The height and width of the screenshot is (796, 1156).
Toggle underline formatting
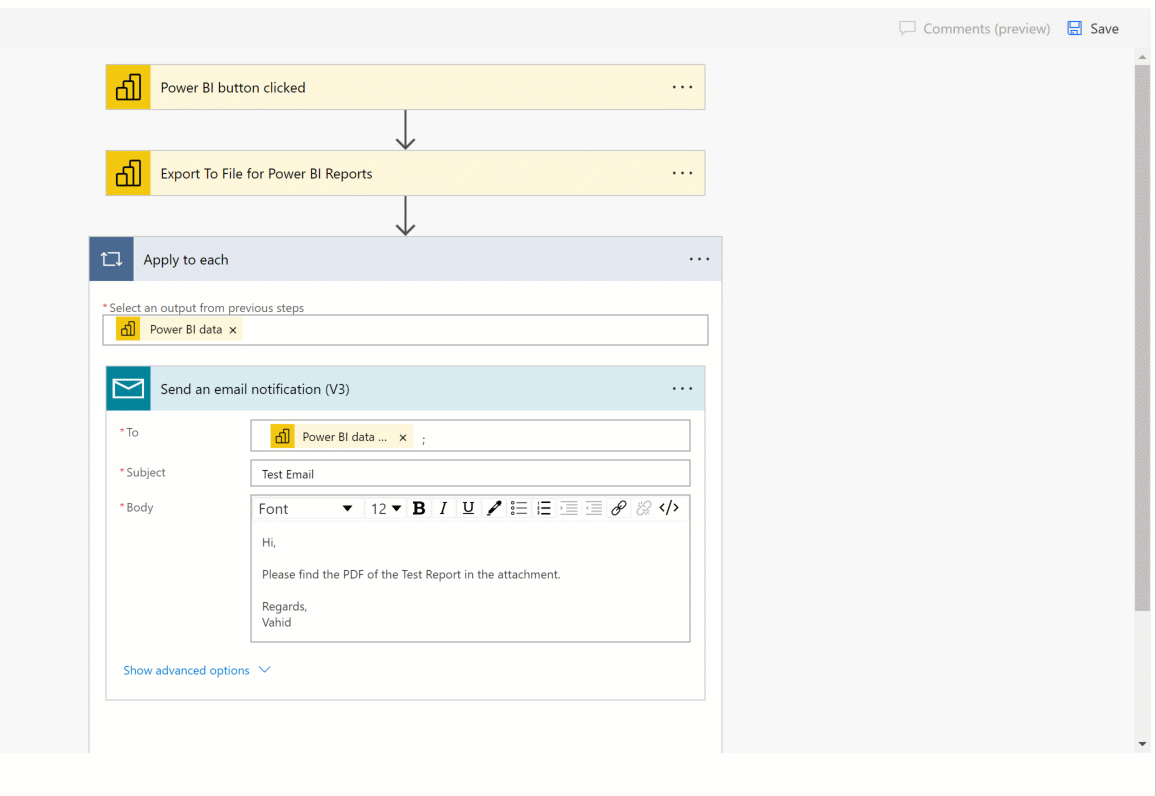click(x=468, y=509)
